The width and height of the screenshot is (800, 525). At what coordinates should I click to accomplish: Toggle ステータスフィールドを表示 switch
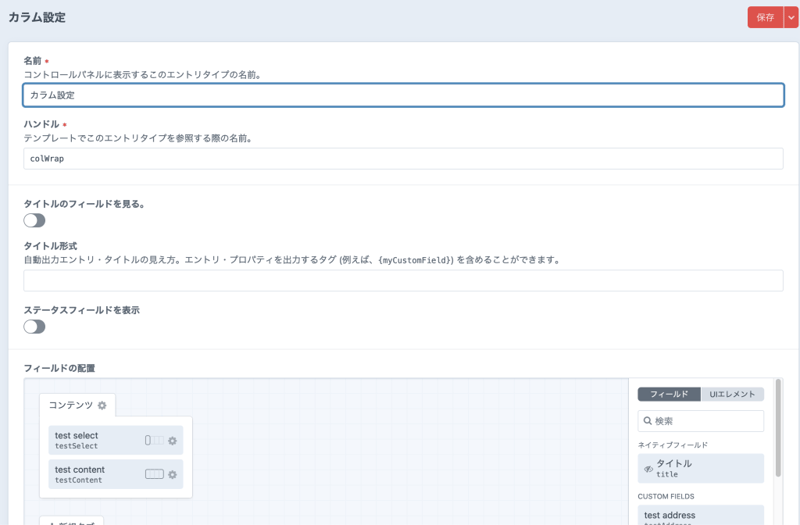(35, 326)
